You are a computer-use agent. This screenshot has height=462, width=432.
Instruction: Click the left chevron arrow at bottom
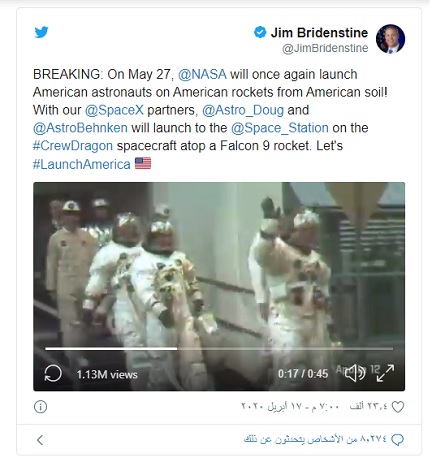point(40,440)
